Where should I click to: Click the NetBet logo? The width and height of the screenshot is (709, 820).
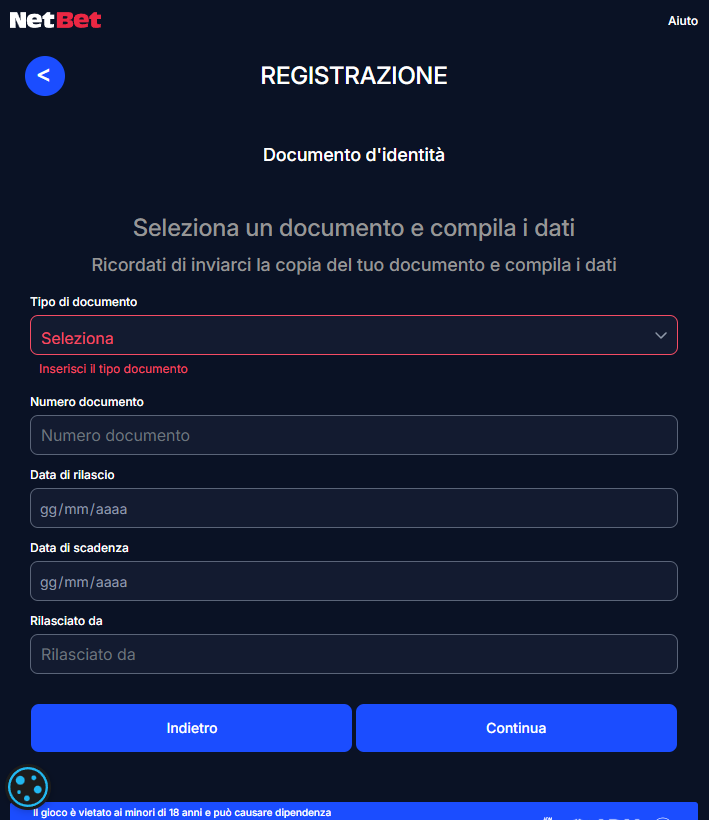point(55,19)
